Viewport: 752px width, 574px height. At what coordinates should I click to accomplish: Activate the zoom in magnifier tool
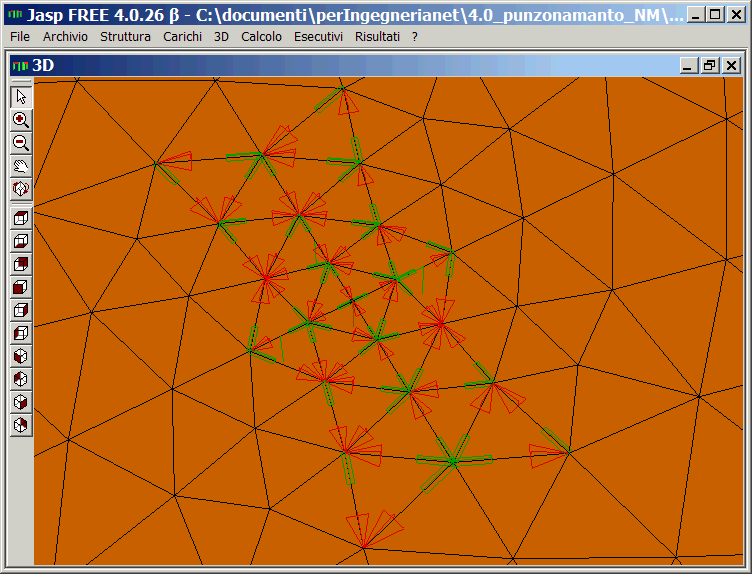point(21,120)
